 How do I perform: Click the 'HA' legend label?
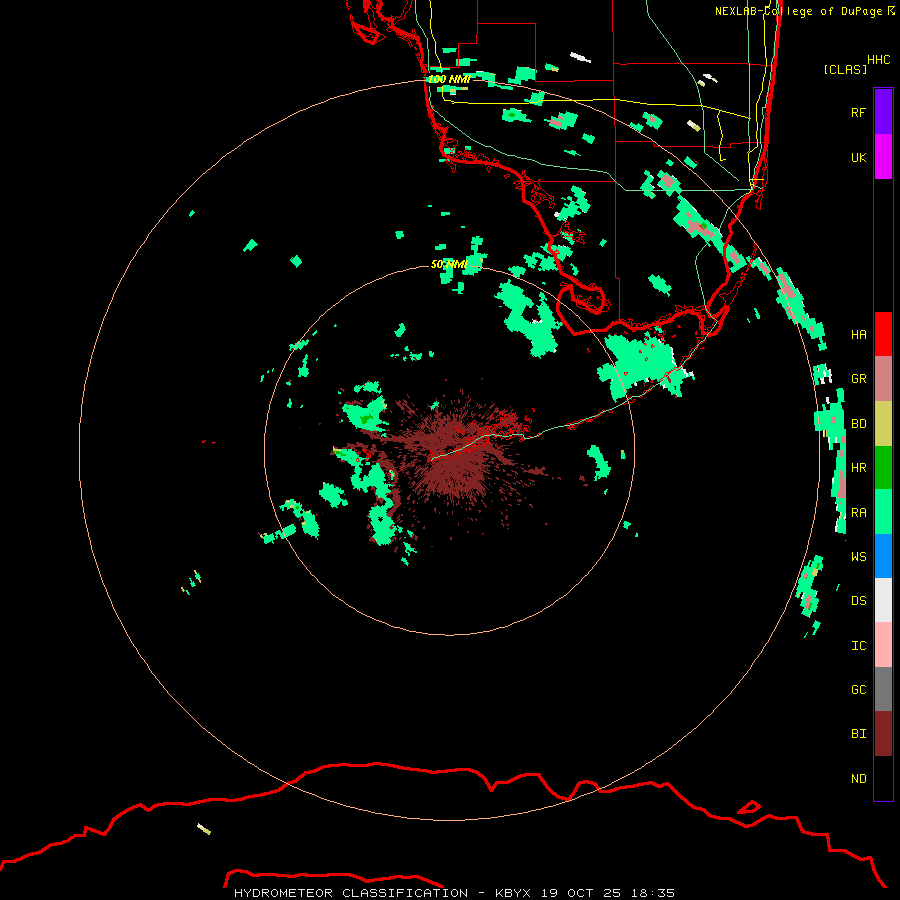point(859,335)
